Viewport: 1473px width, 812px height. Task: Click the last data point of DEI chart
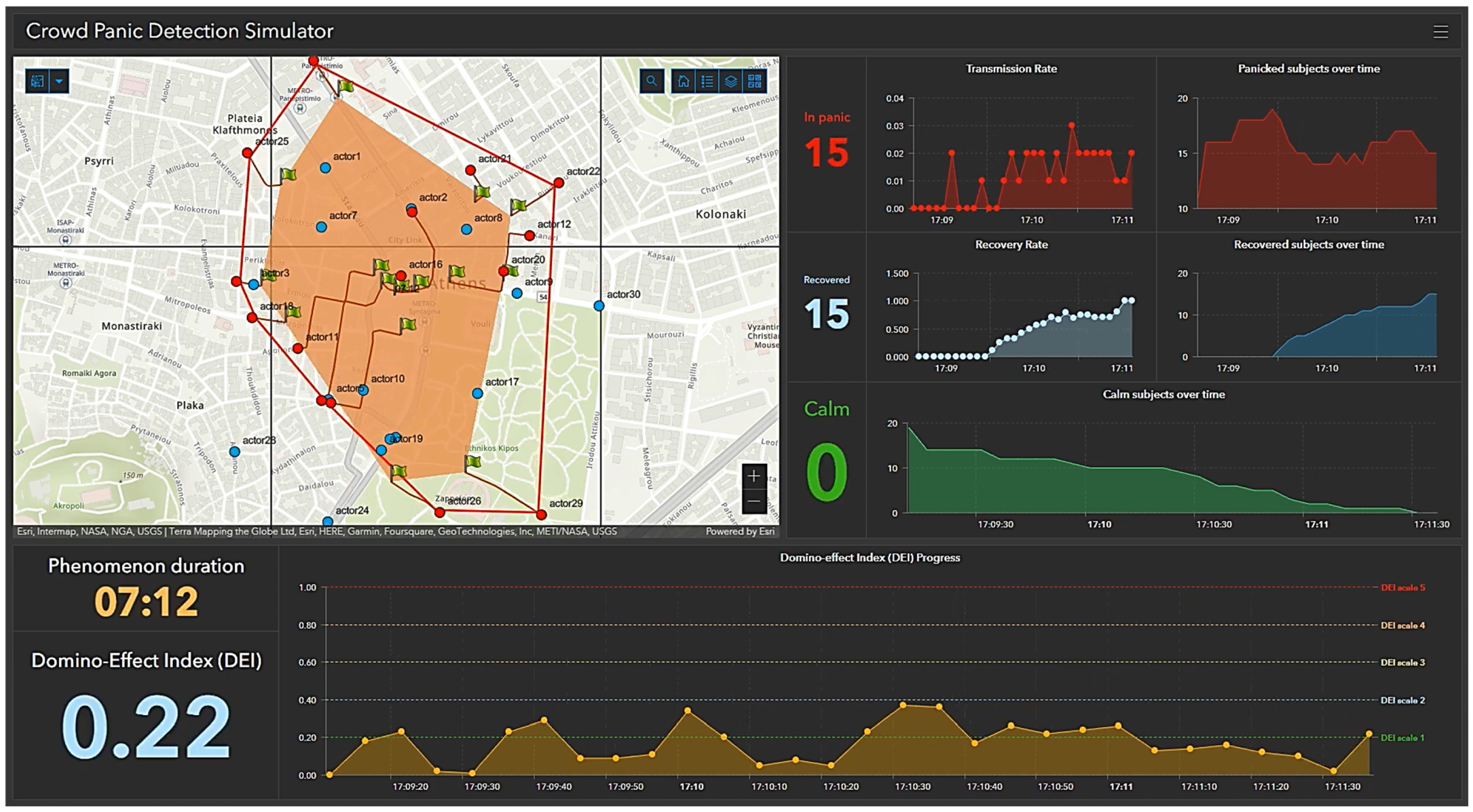click(x=1369, y=734)
